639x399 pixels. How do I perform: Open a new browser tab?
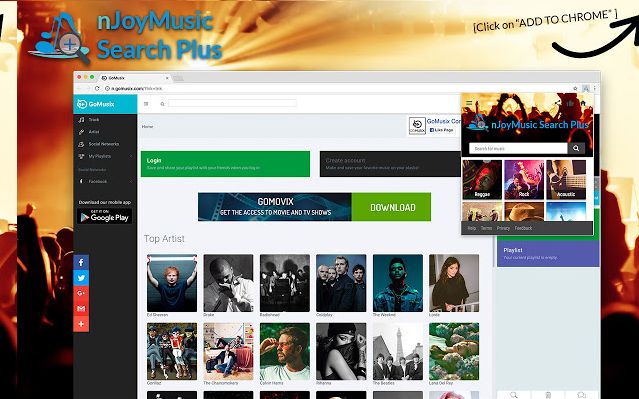[x=178, y=78]
